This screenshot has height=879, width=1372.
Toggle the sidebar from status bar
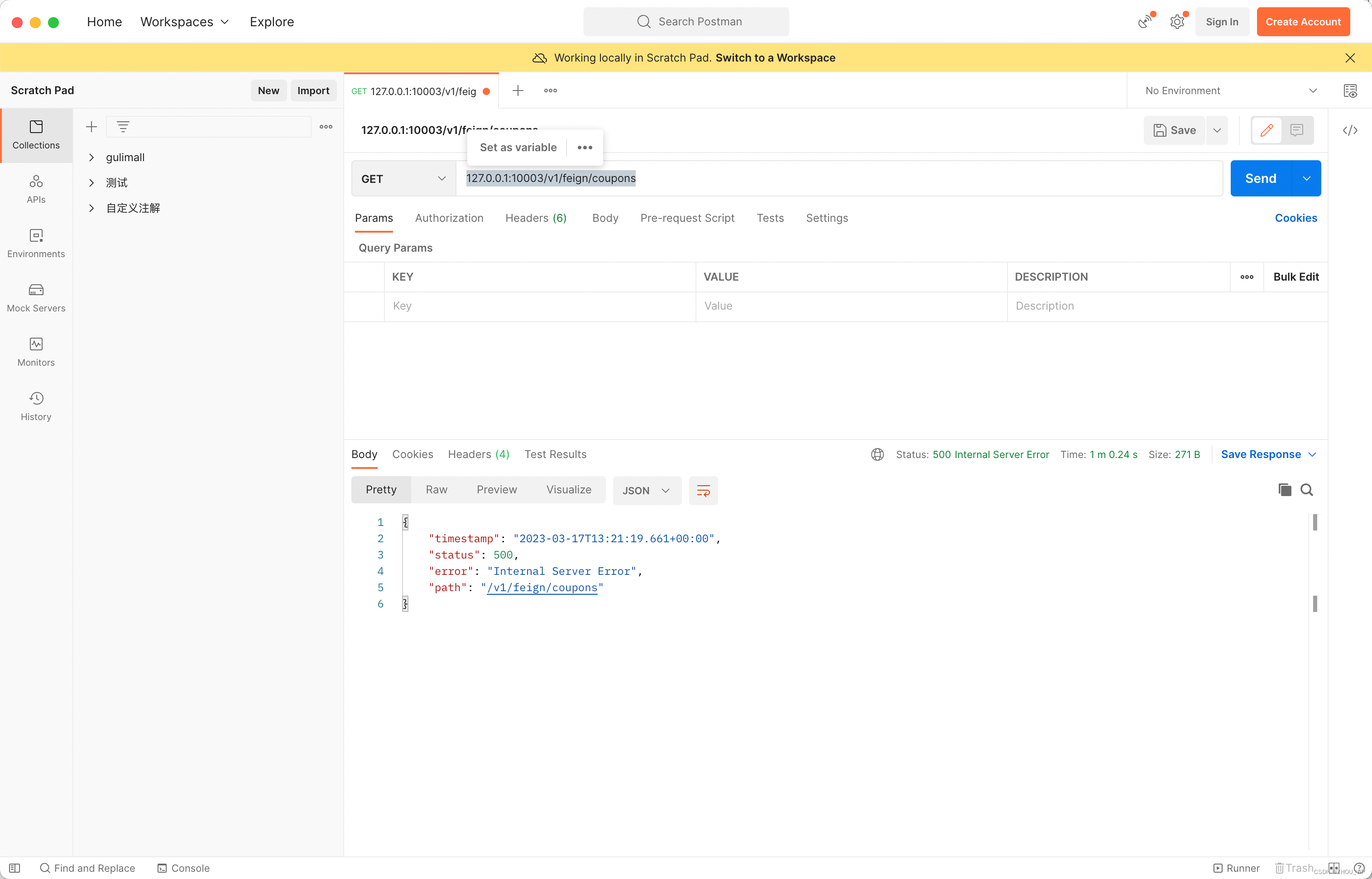tap(15, 868)
